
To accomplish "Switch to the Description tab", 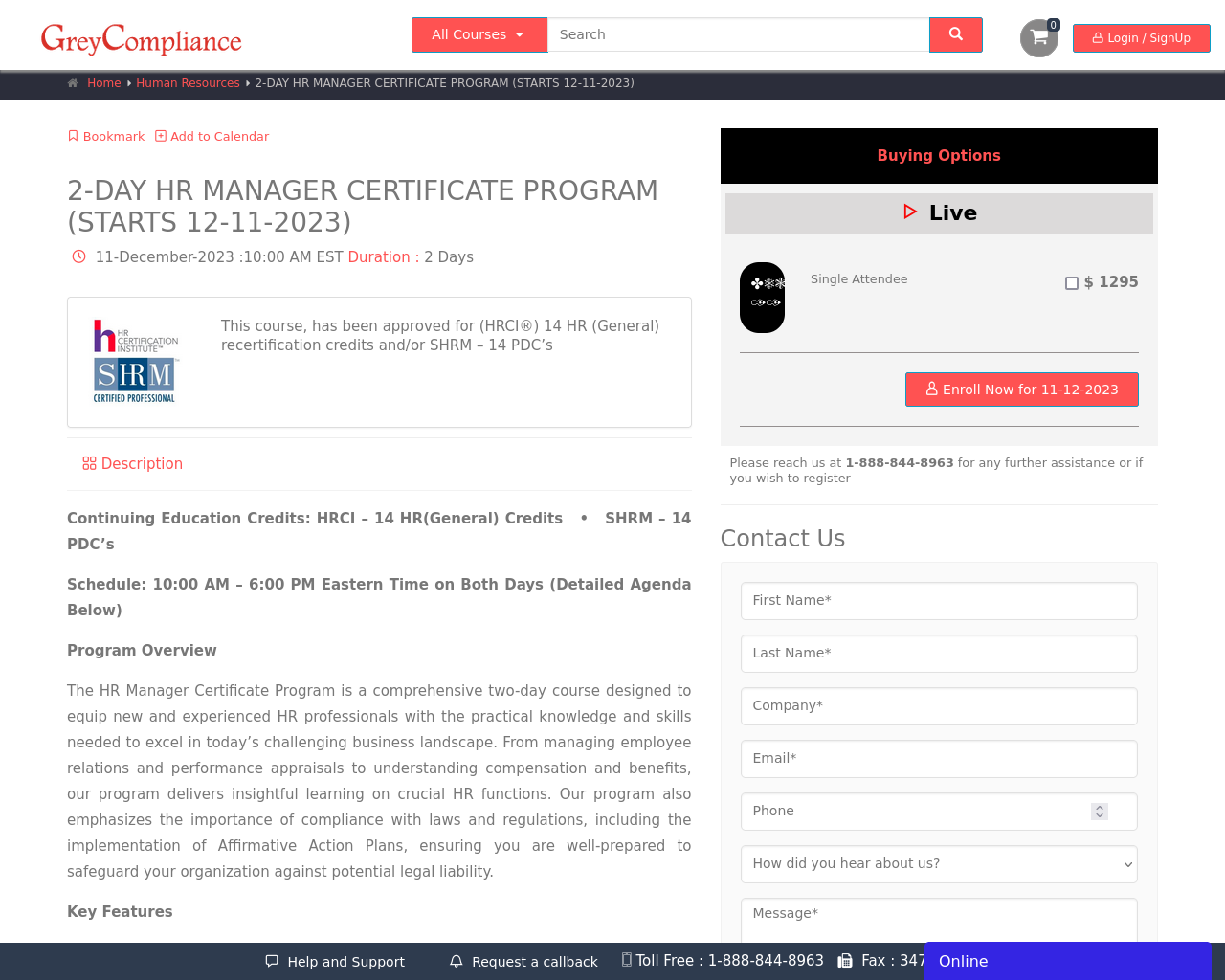I will pyautogui.click(x=132, y=463).
